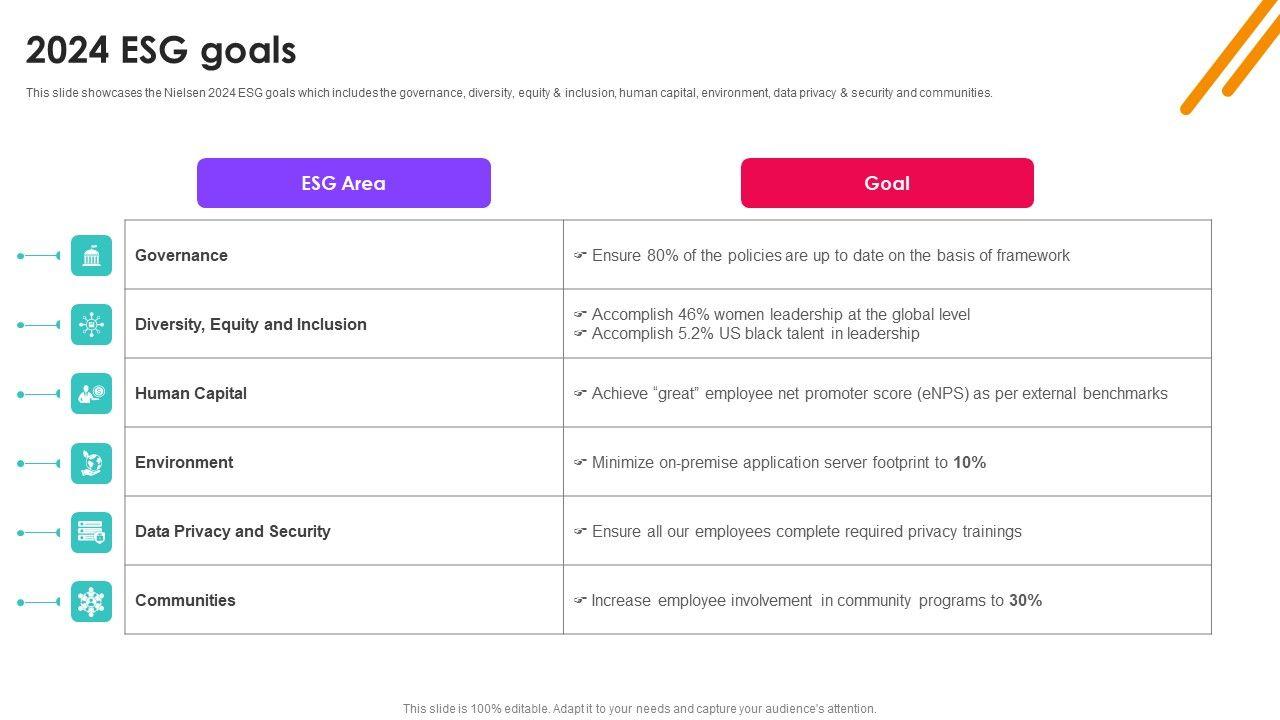This screenshot has width=1280, height=720.
Task: Click the Human Capital person icon
Action: [x=91, y=394]
